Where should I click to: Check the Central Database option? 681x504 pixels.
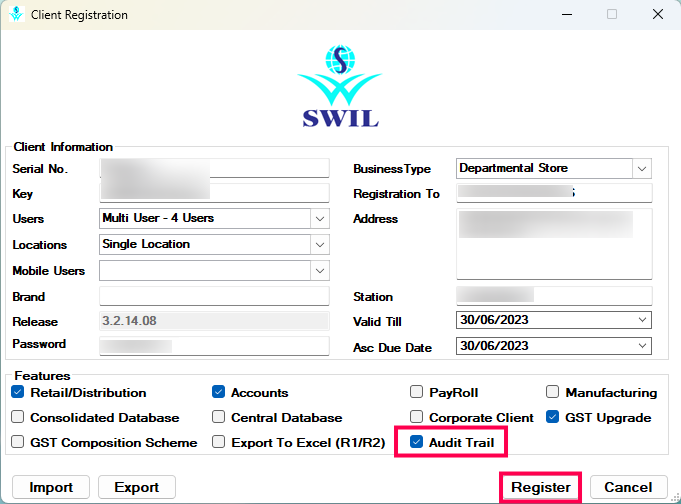[218, 417]
